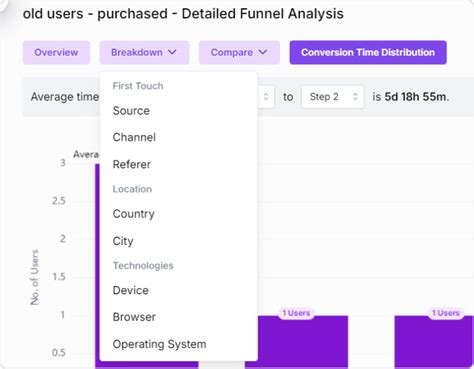
Task: Click the First Touch group header
Action: (x=138, y=86)
